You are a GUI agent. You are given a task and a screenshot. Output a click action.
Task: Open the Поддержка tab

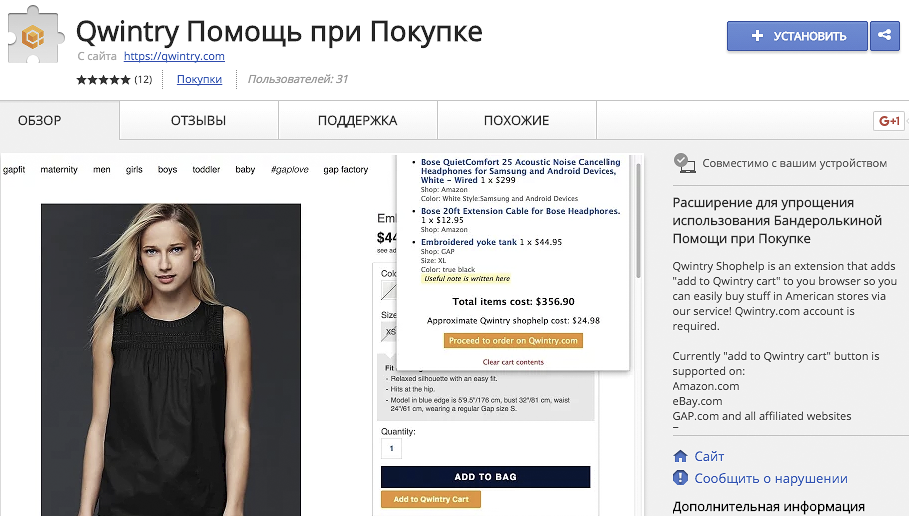pos(357,121)
